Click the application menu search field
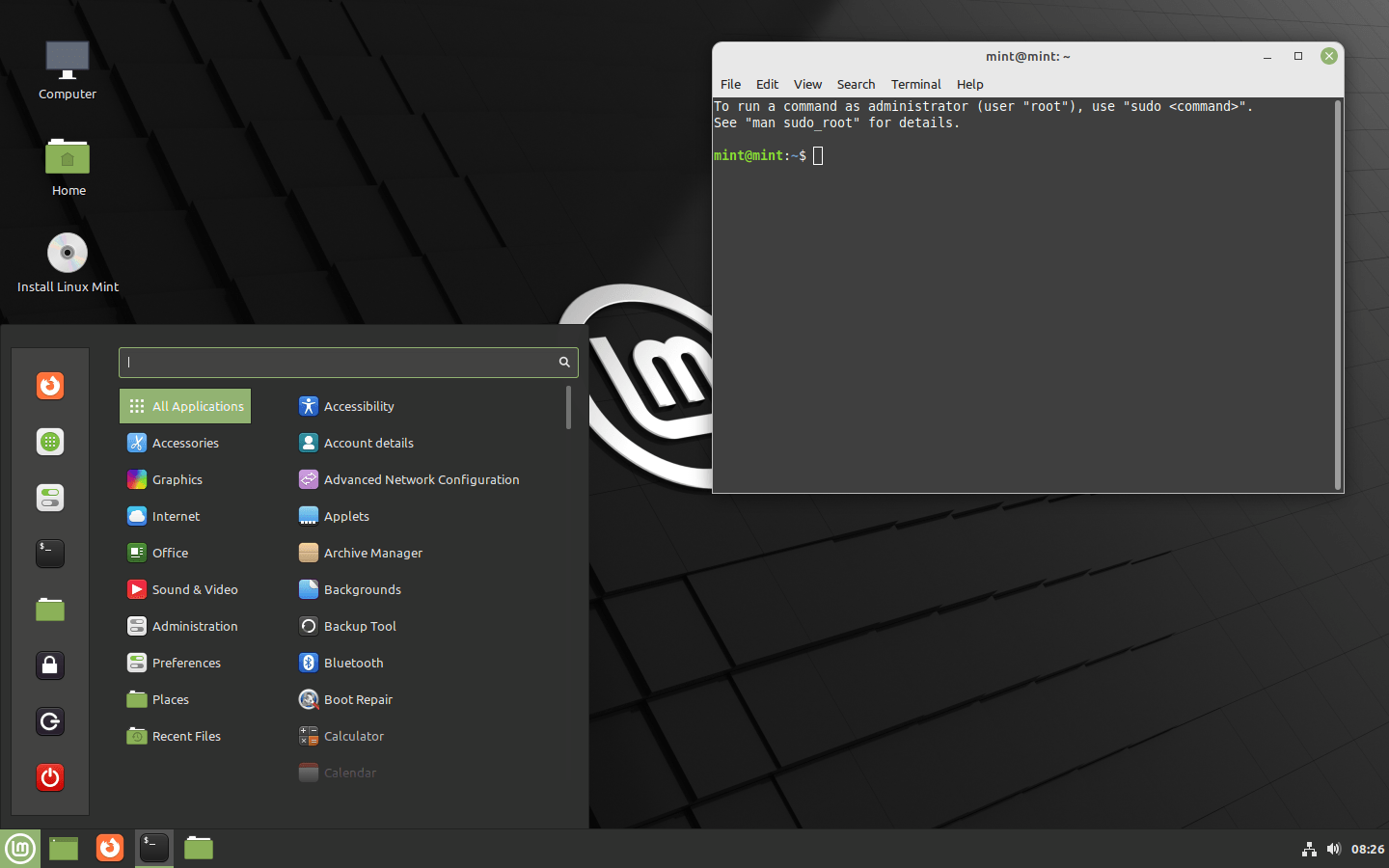 348,363
